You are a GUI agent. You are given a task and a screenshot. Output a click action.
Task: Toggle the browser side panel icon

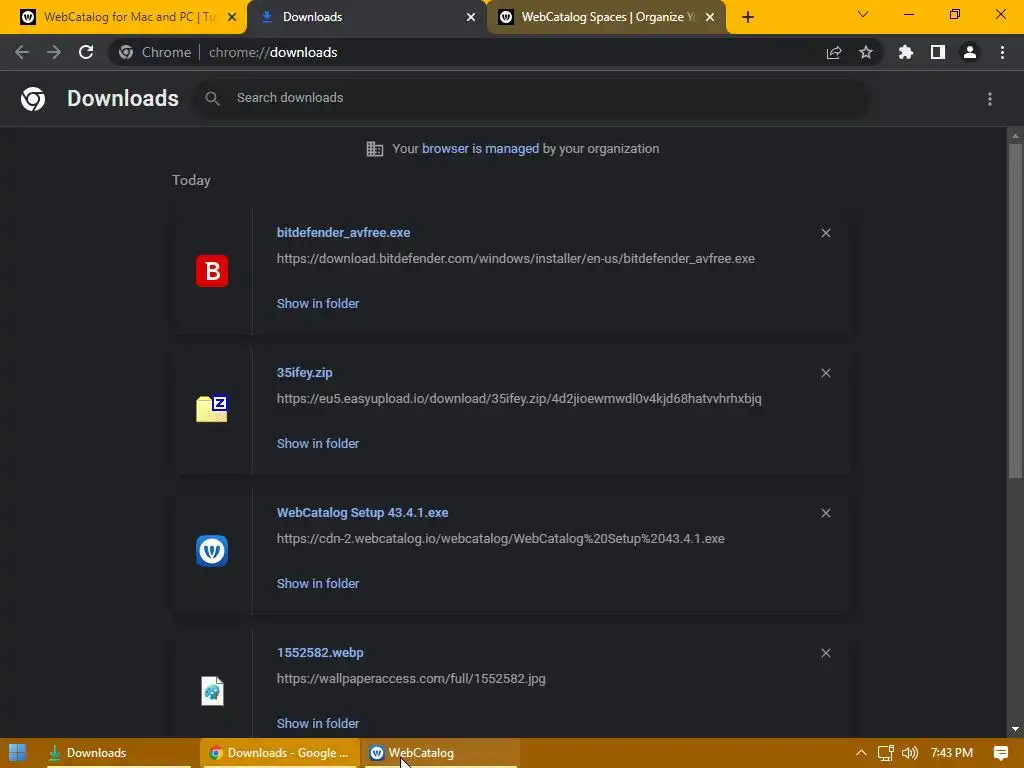[x=938, y=52]
